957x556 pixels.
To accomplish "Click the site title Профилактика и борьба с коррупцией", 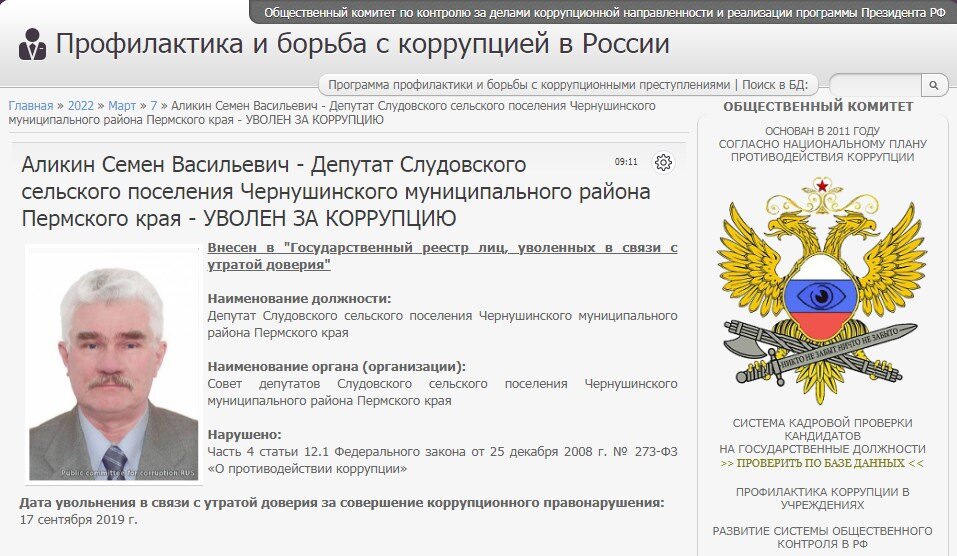I will tap(363, 44).
